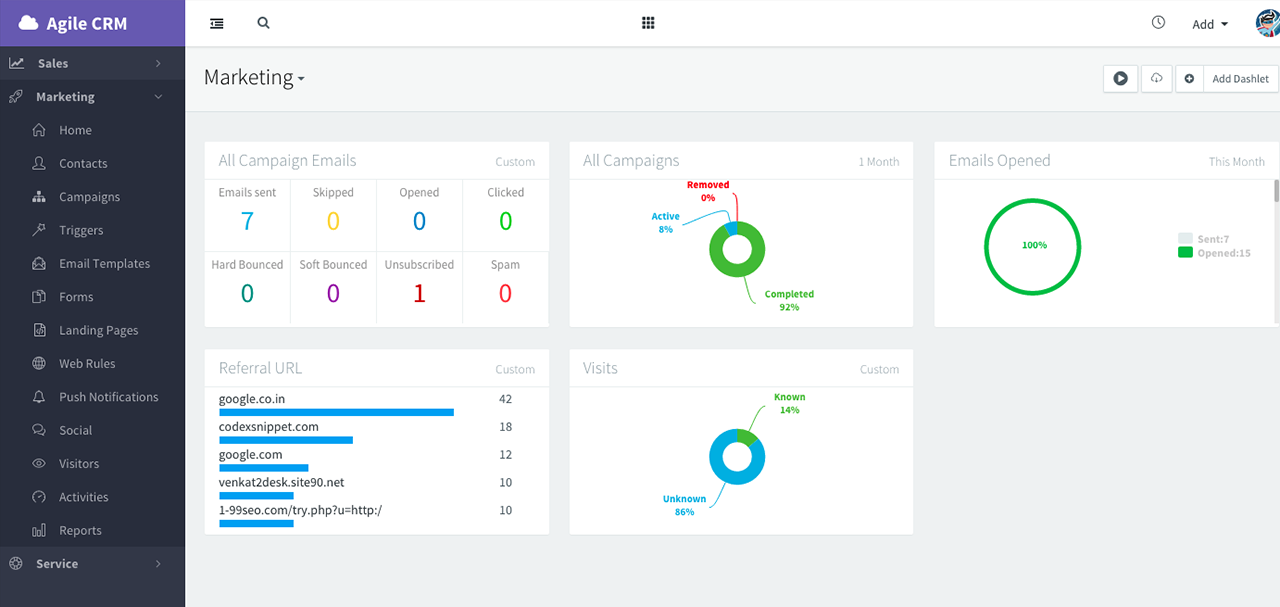
Task: Click the play tour icon in toolbar
Action: tap(1120, 78)
